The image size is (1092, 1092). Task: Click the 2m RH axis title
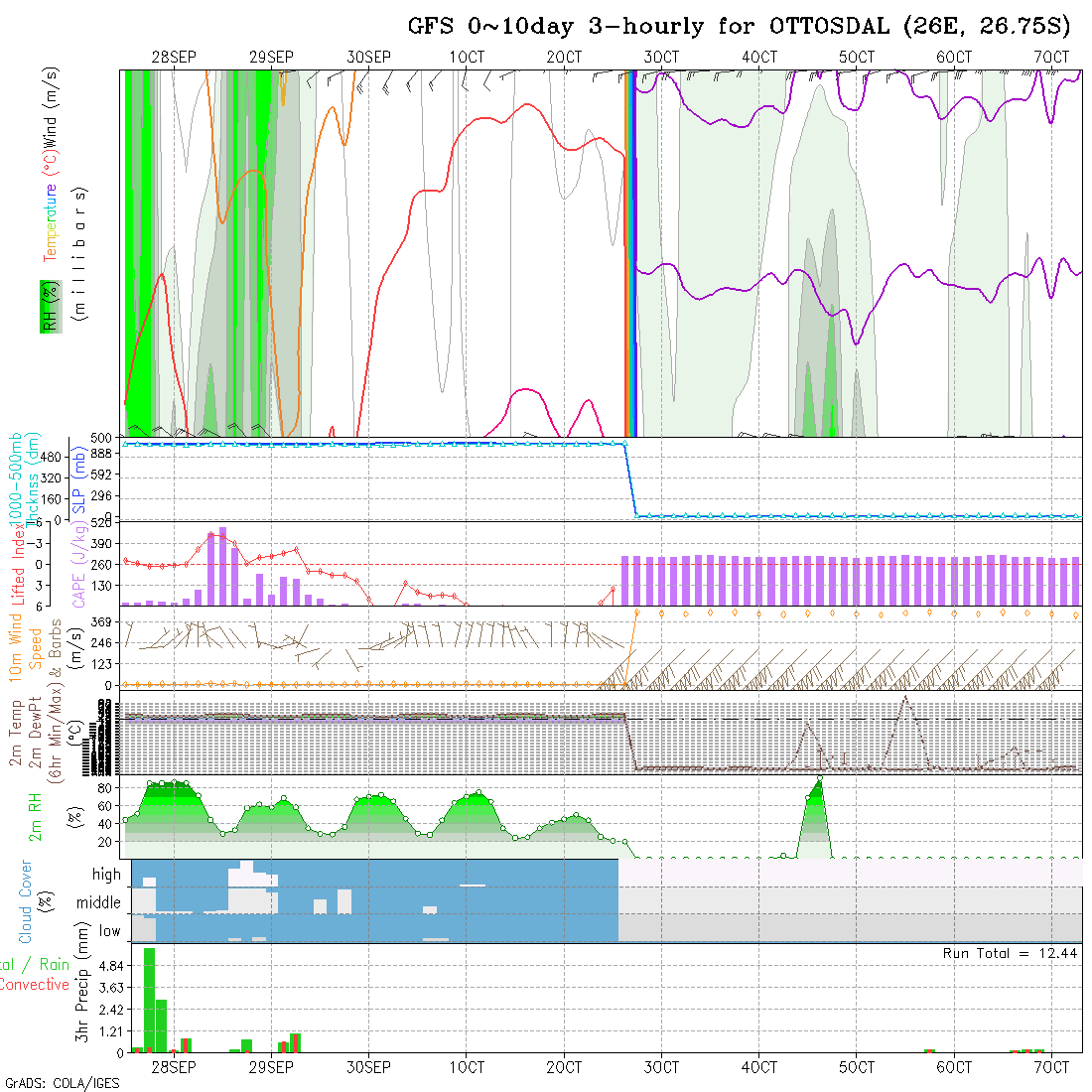tap(35, 817)
